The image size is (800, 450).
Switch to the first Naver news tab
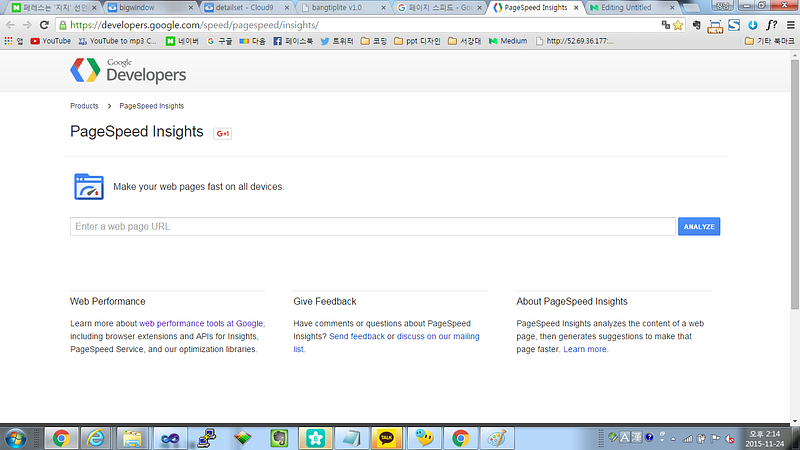coord(54,8)
